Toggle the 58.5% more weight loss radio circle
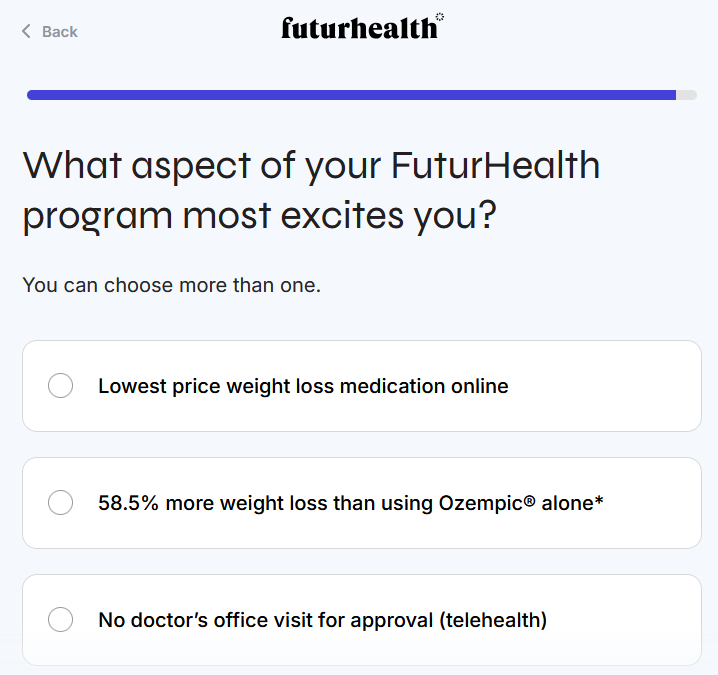The height and width of the screenshot is (675, 718). click(x=61, y=503)
